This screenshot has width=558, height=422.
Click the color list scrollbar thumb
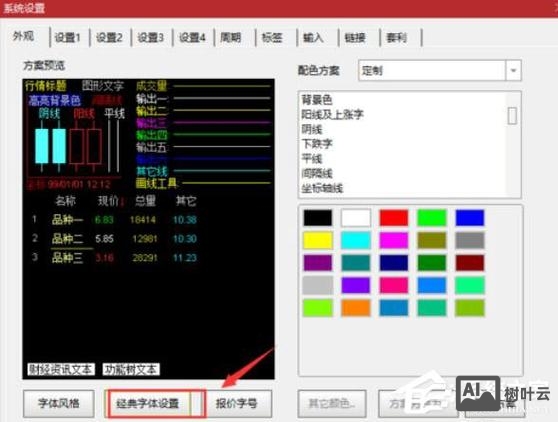(512, 116)
